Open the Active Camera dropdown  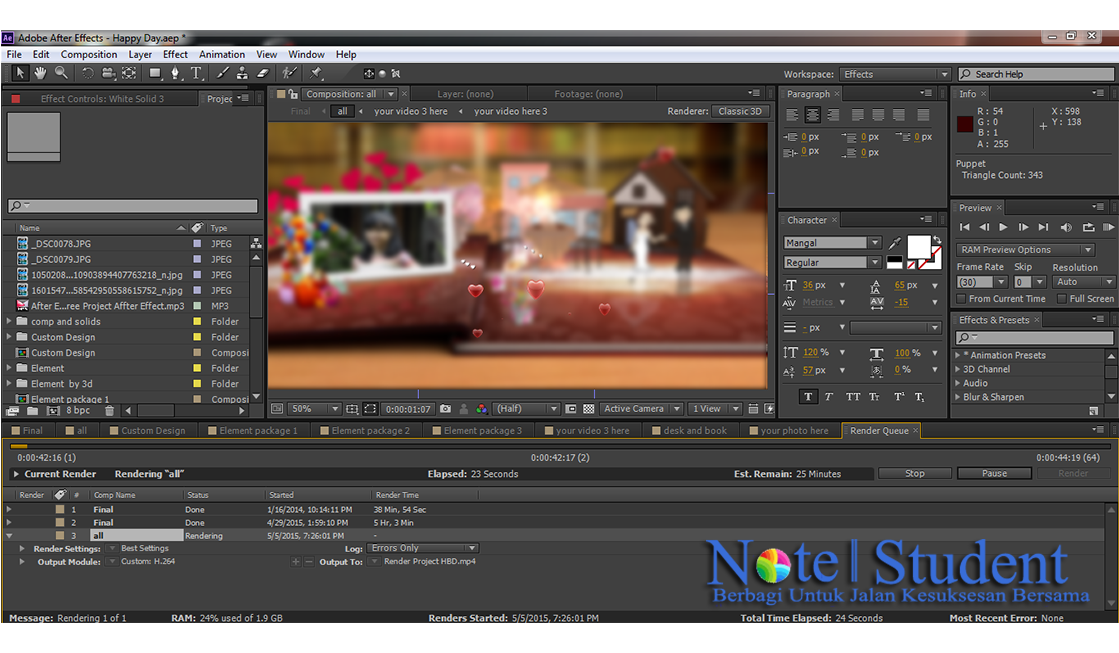tap(642, 409)
